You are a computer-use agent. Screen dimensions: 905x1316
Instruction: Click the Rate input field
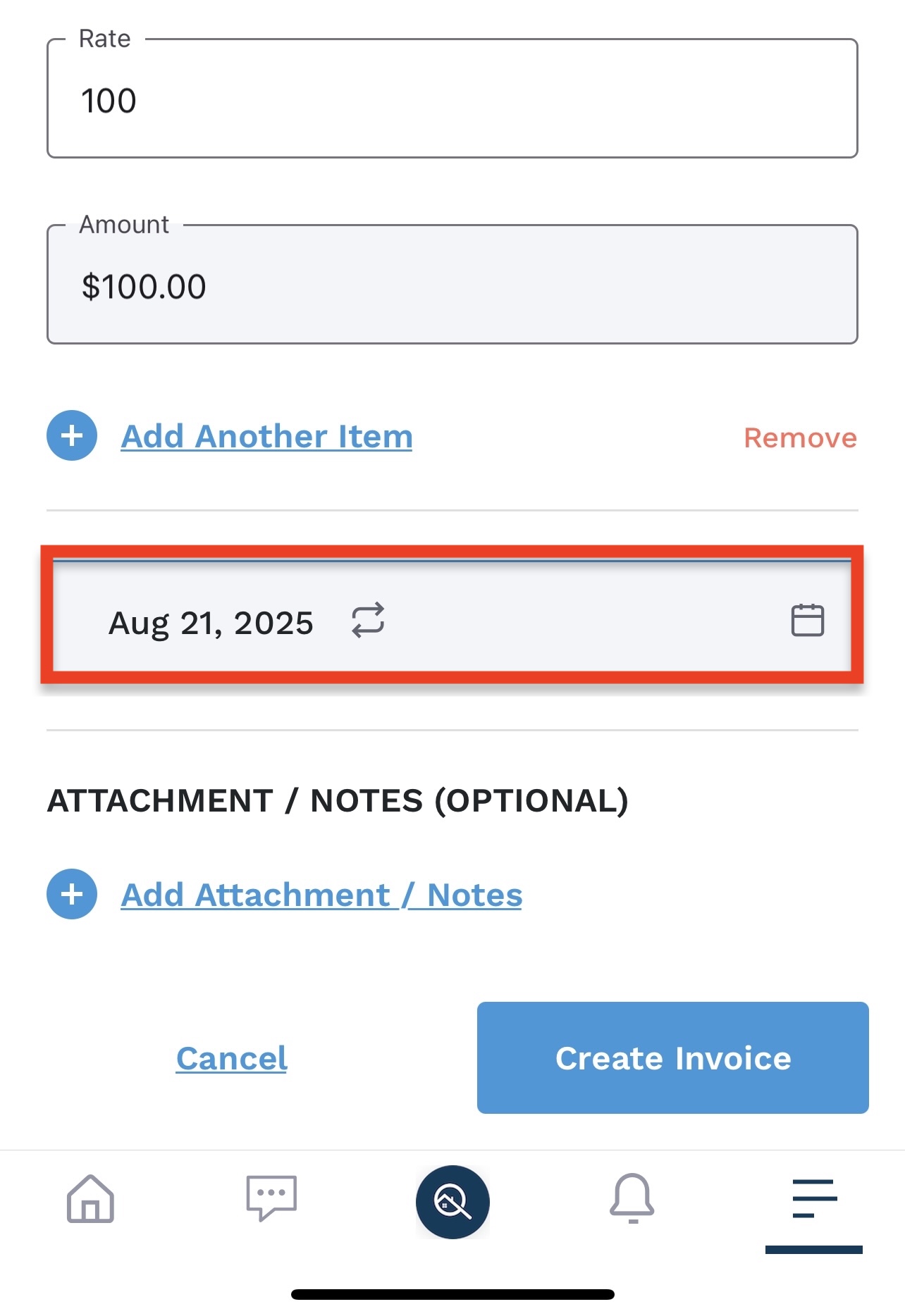pos(451,100)
